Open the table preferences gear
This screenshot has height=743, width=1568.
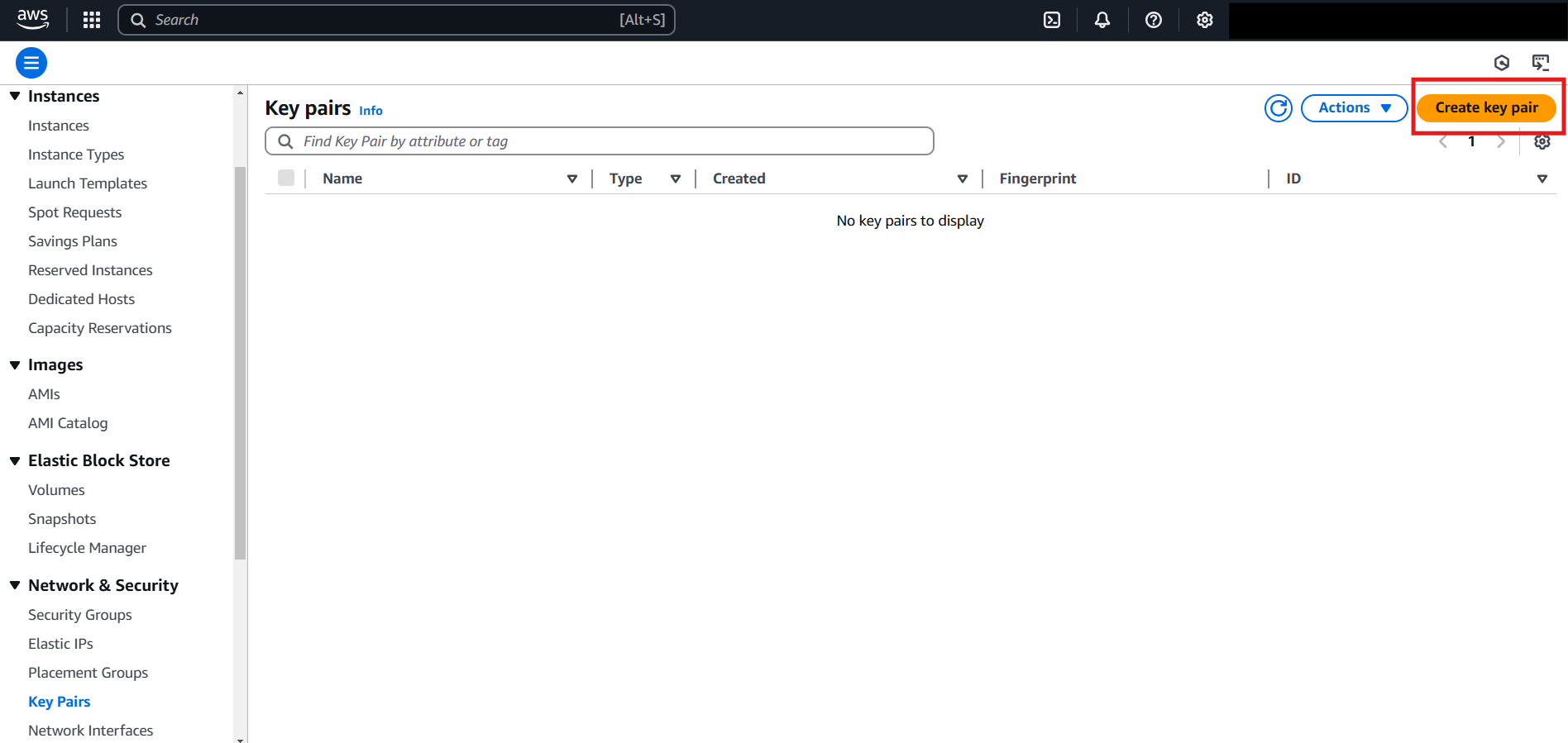[x=1542, y=141]
